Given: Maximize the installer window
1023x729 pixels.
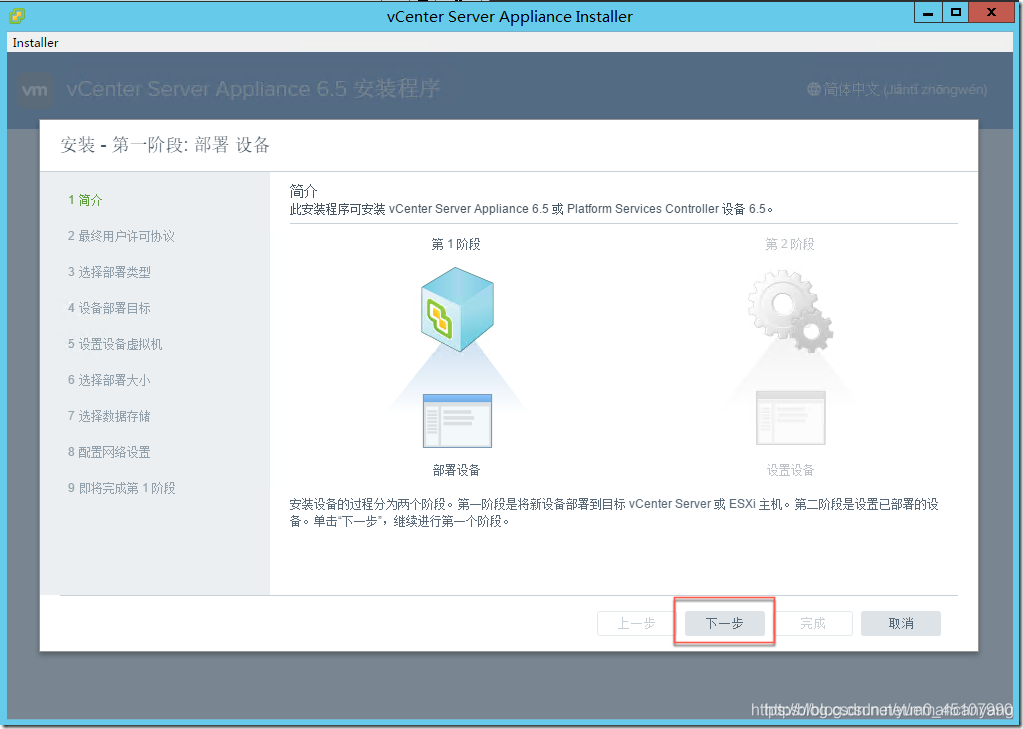Looking at the screenshot, I should [956, 12].
